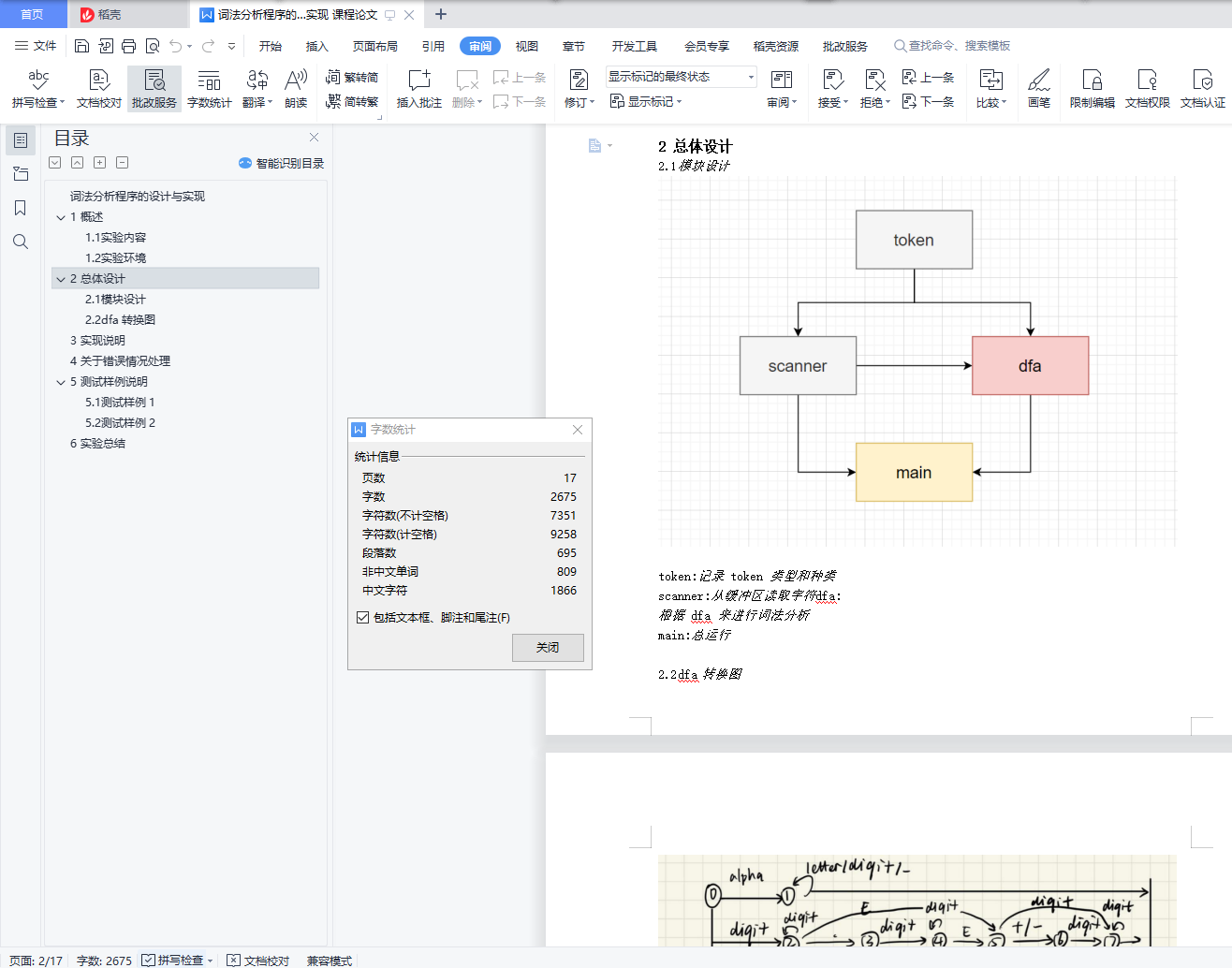Select the outline view icon in left sidebar
1232x968 pixels.
pyautogui.click(x=21, y=140)
